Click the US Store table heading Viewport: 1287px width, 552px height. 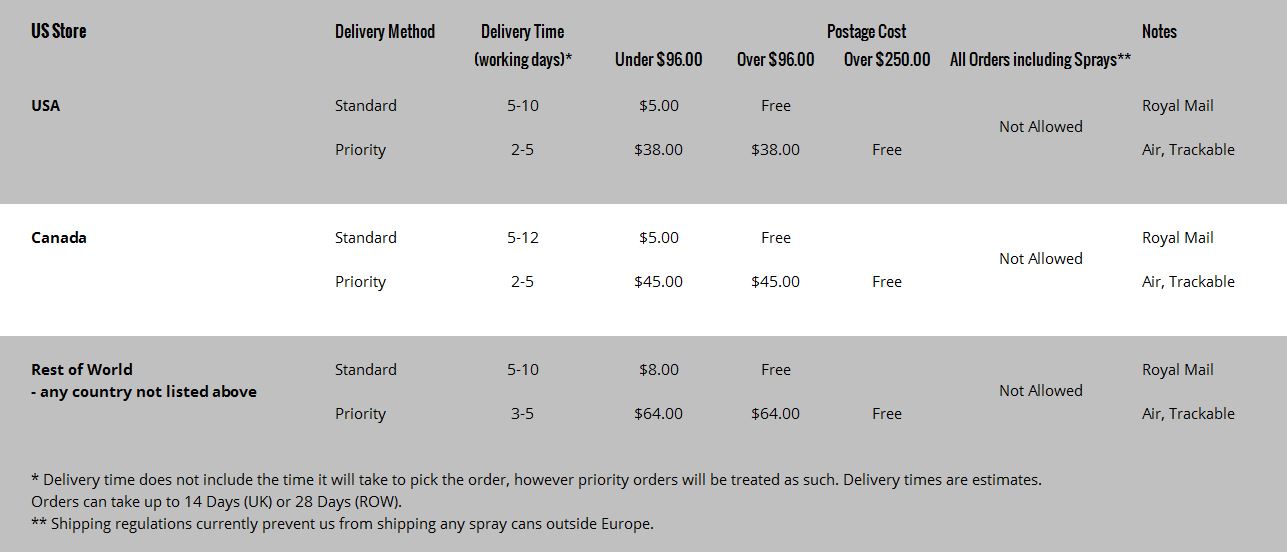pos(59,31)
